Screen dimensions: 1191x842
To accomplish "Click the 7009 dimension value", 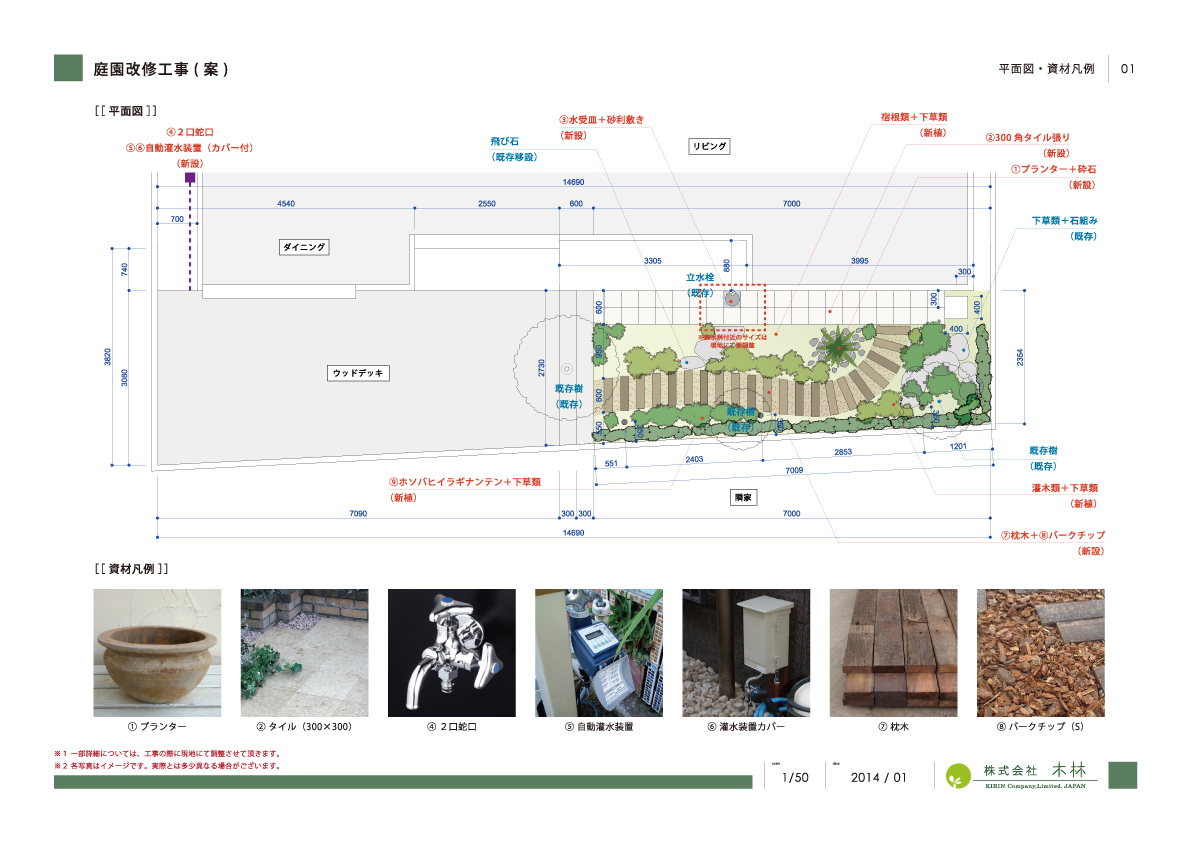I will coord(794,471).
